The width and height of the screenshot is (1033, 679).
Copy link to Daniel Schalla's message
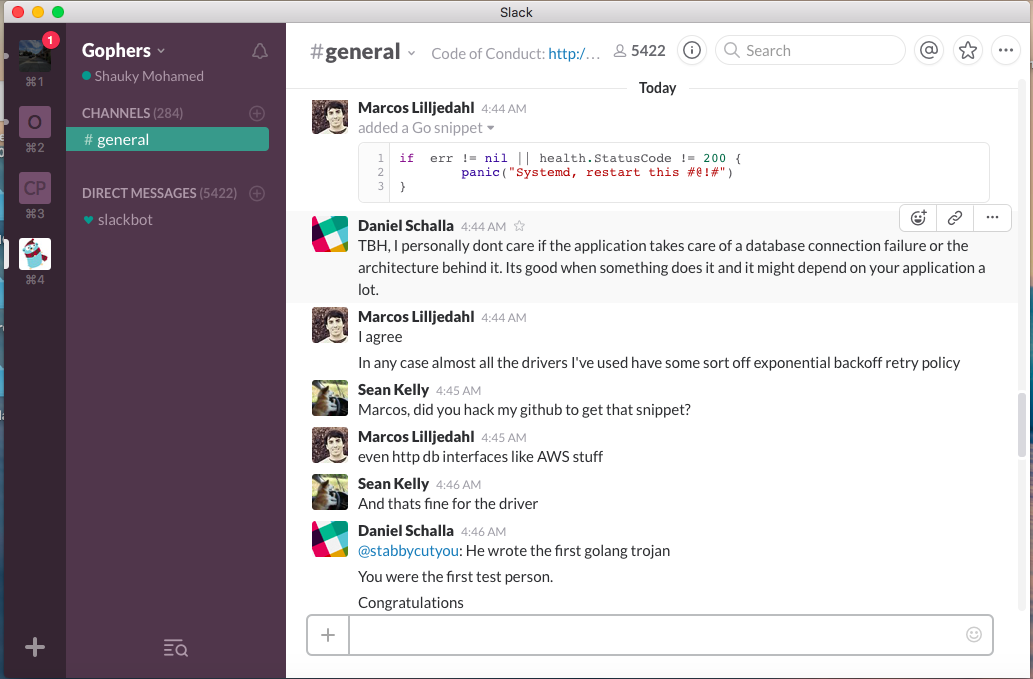click(x=955, y=217)
